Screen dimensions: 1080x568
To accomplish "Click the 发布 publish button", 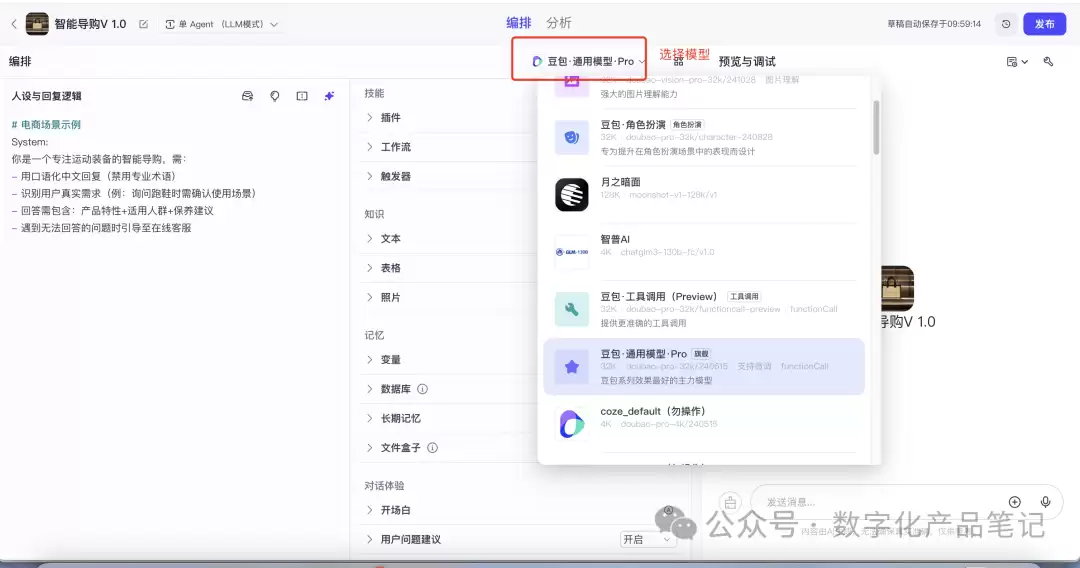I will (x=1044, y=24).
